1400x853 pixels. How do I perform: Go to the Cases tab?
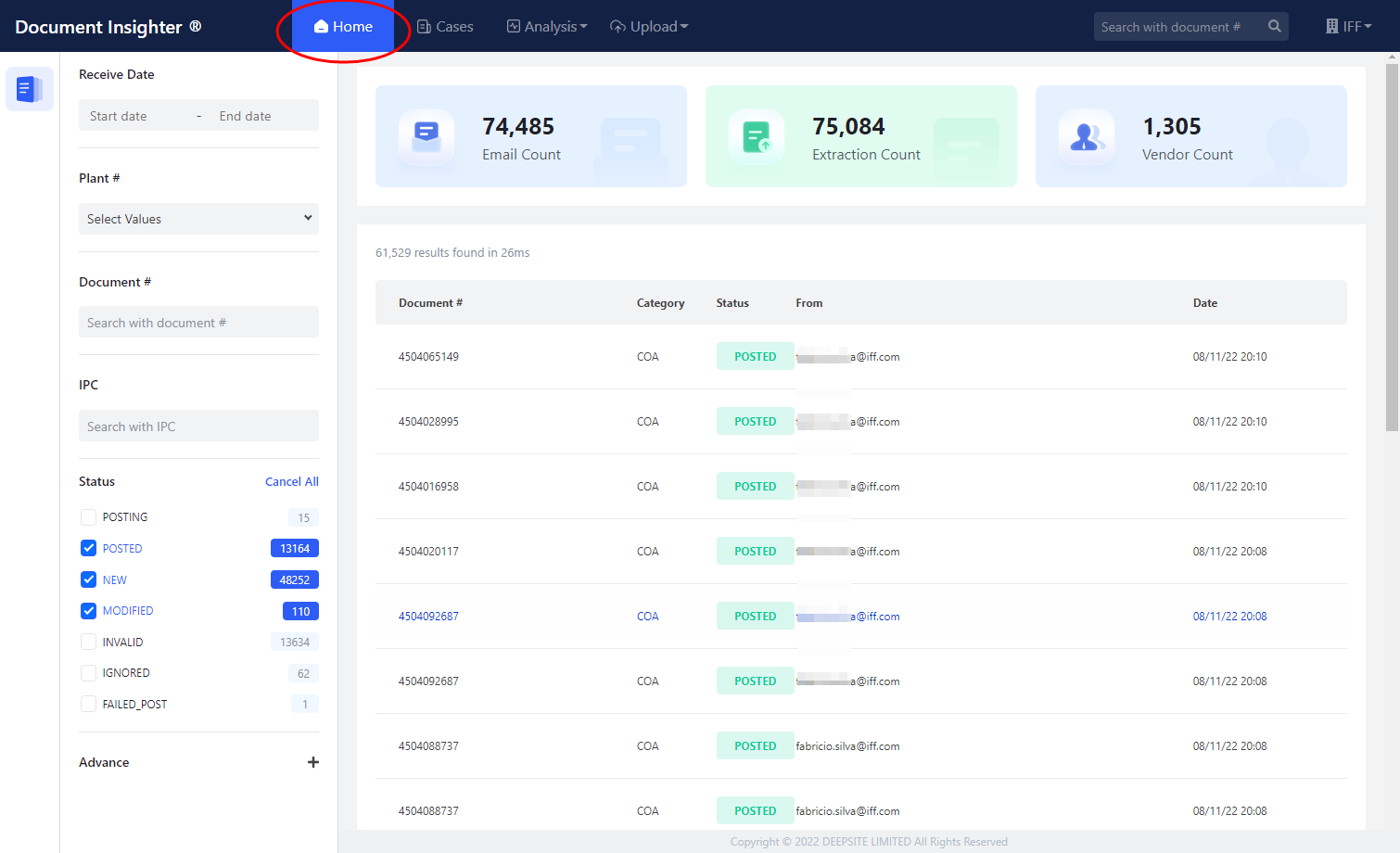click(x=445, y=27)
